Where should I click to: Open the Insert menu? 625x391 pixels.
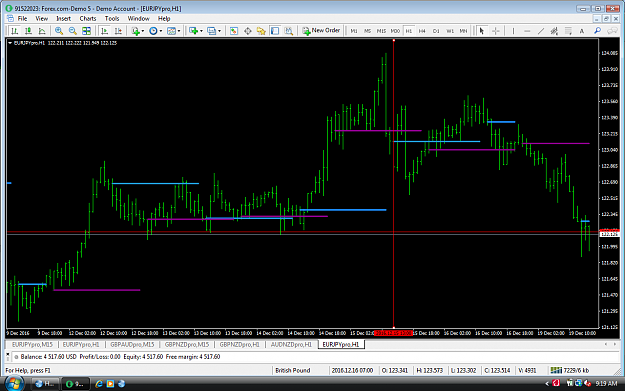point(63,19)
